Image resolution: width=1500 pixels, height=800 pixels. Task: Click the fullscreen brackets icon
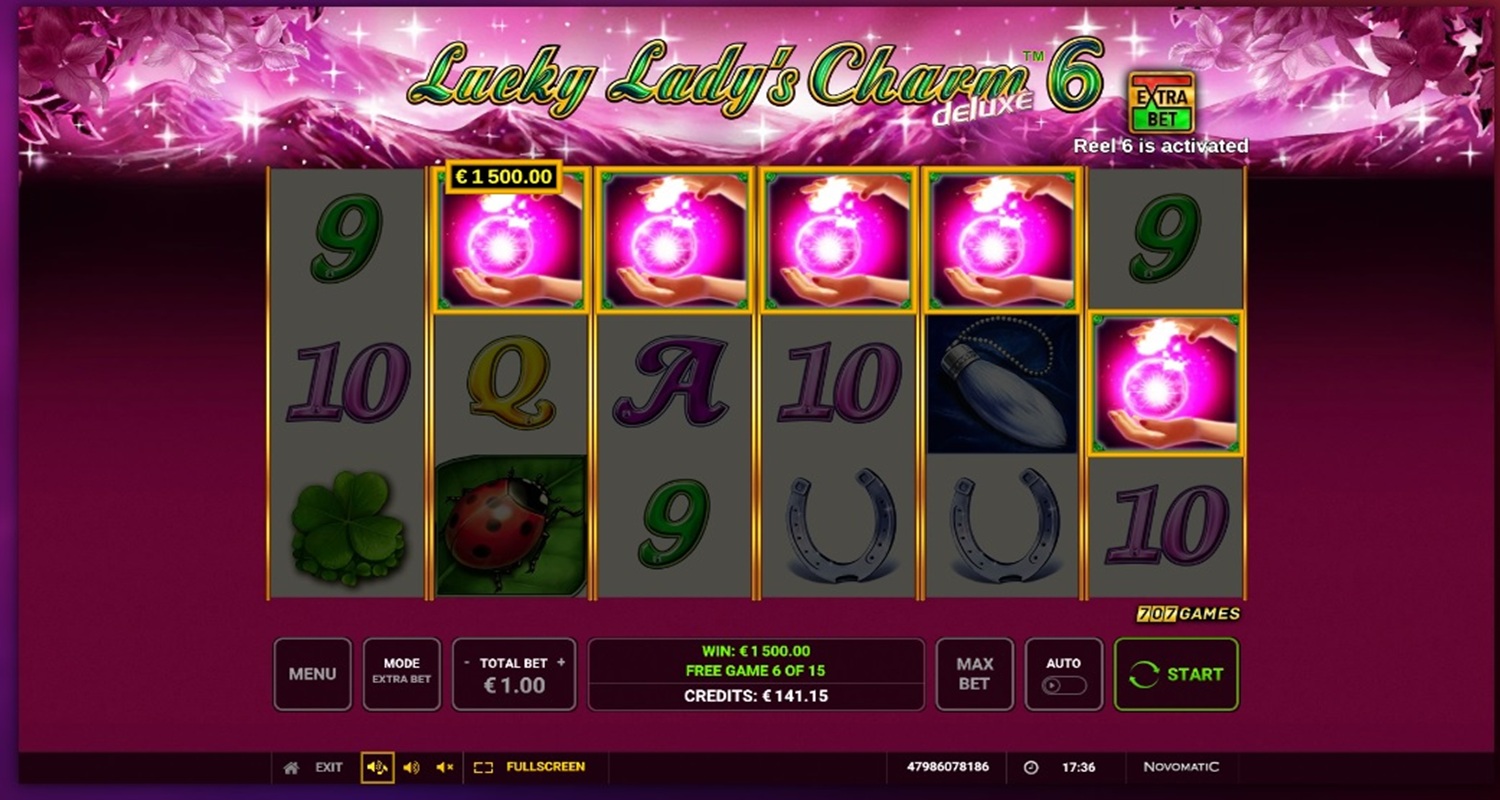(484, 768)
